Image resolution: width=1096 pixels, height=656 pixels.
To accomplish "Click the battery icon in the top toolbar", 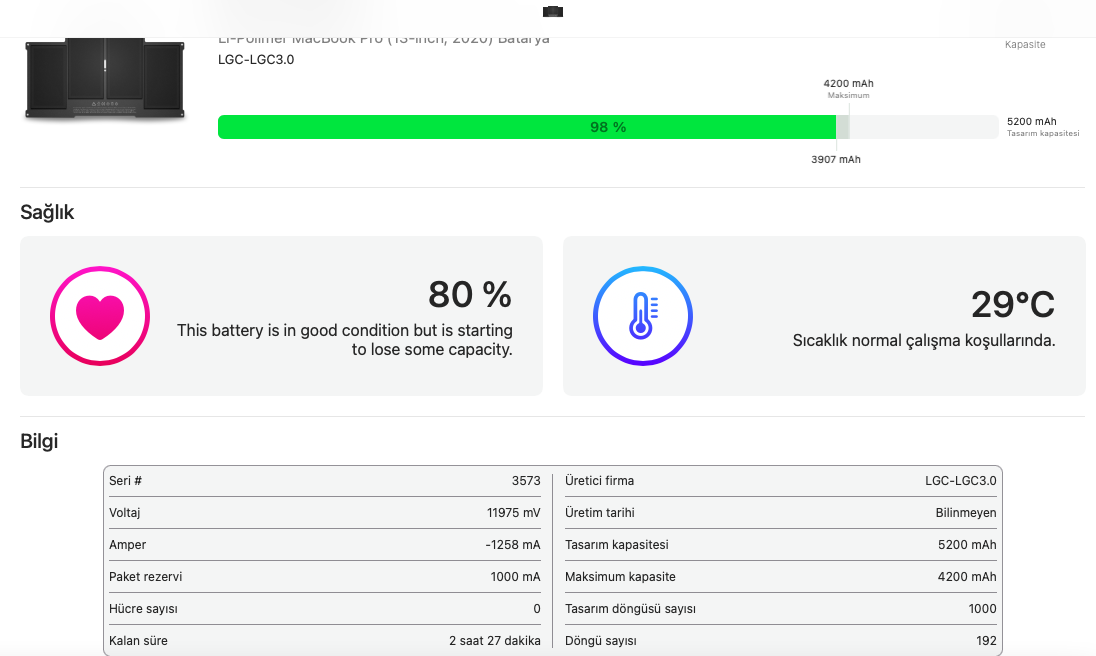I will point(553,11).
